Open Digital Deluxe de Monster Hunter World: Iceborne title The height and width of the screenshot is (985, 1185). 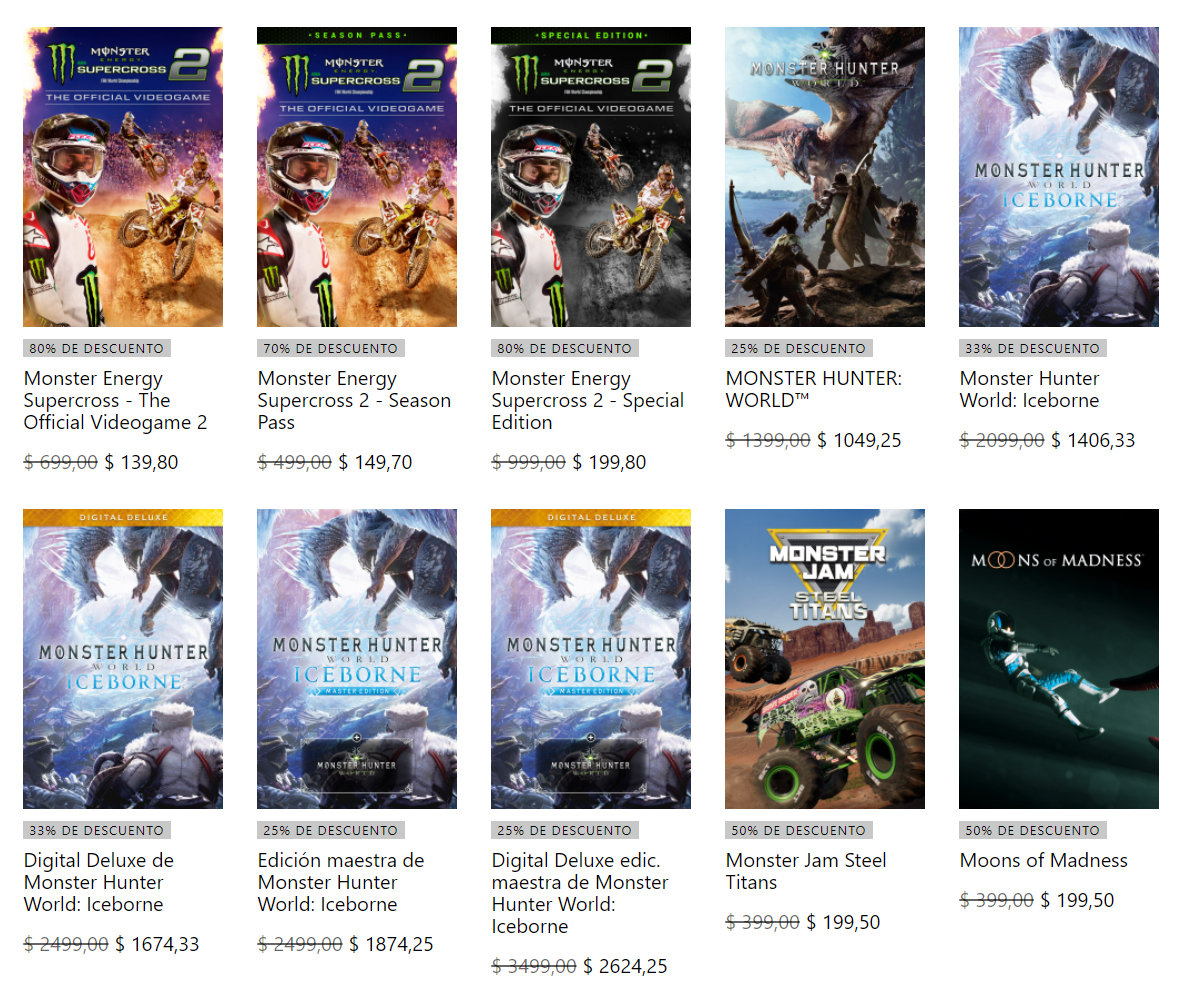[99, 882]
